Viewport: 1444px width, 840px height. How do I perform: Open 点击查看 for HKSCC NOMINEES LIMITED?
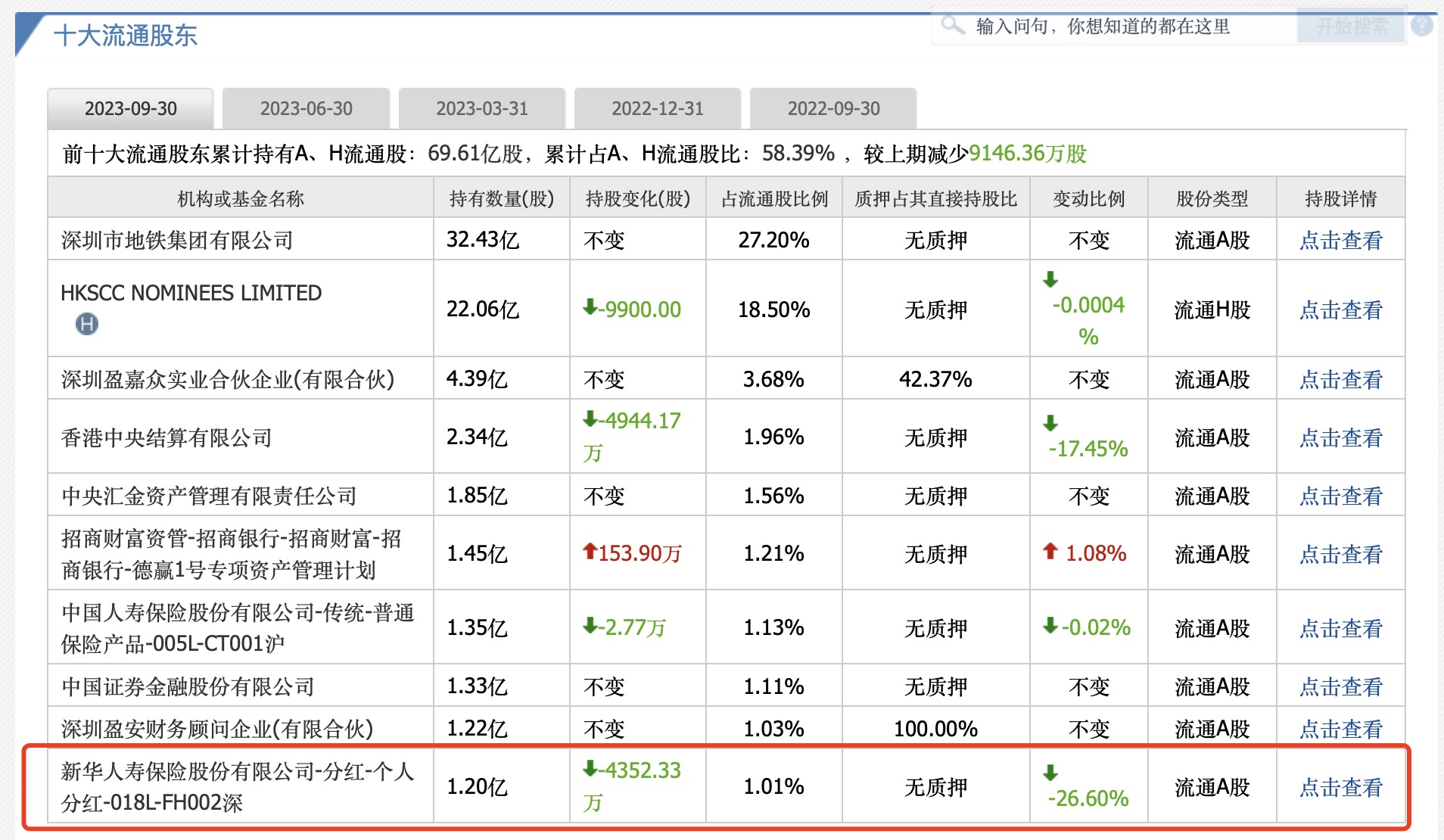point(1340,310)
